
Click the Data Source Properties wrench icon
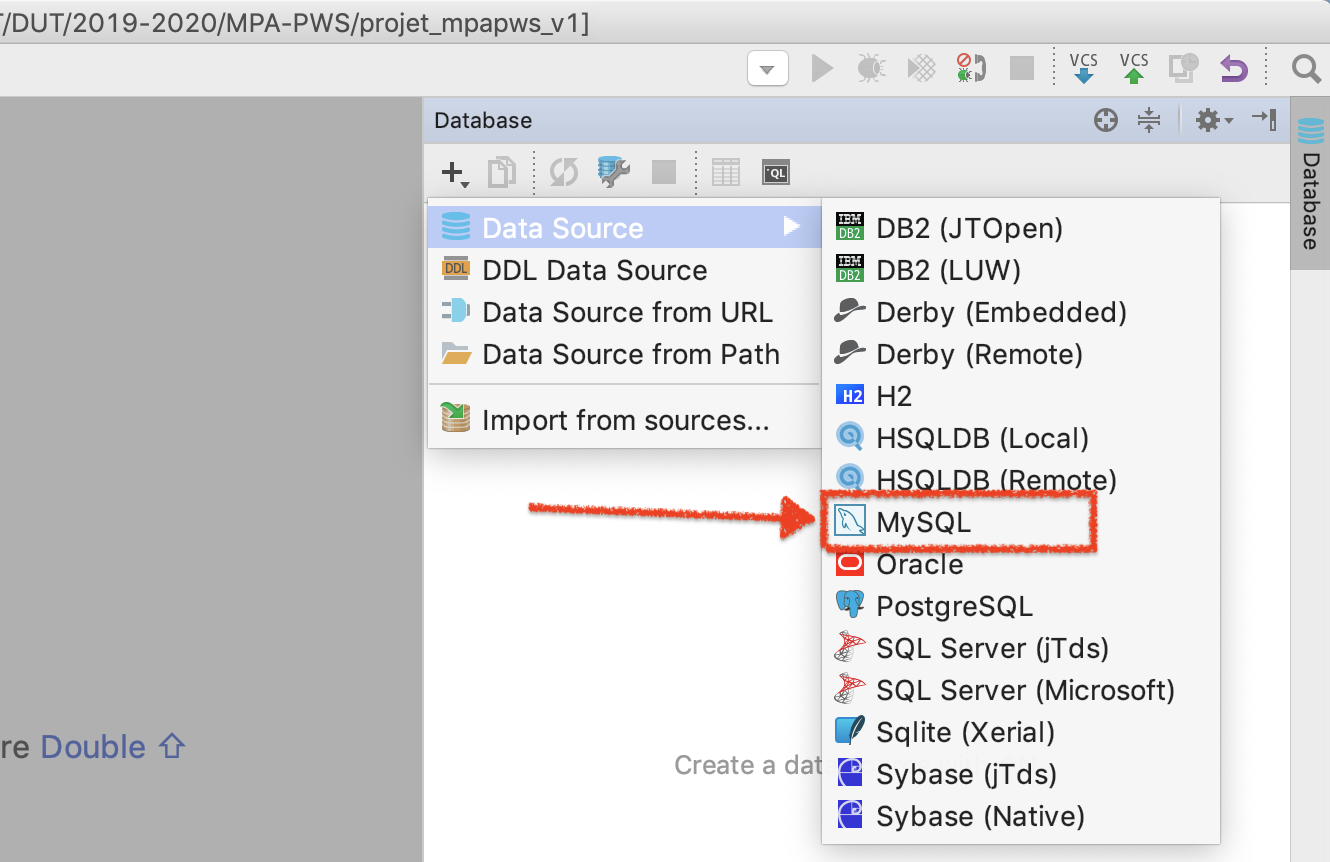(x=613, y=172)
